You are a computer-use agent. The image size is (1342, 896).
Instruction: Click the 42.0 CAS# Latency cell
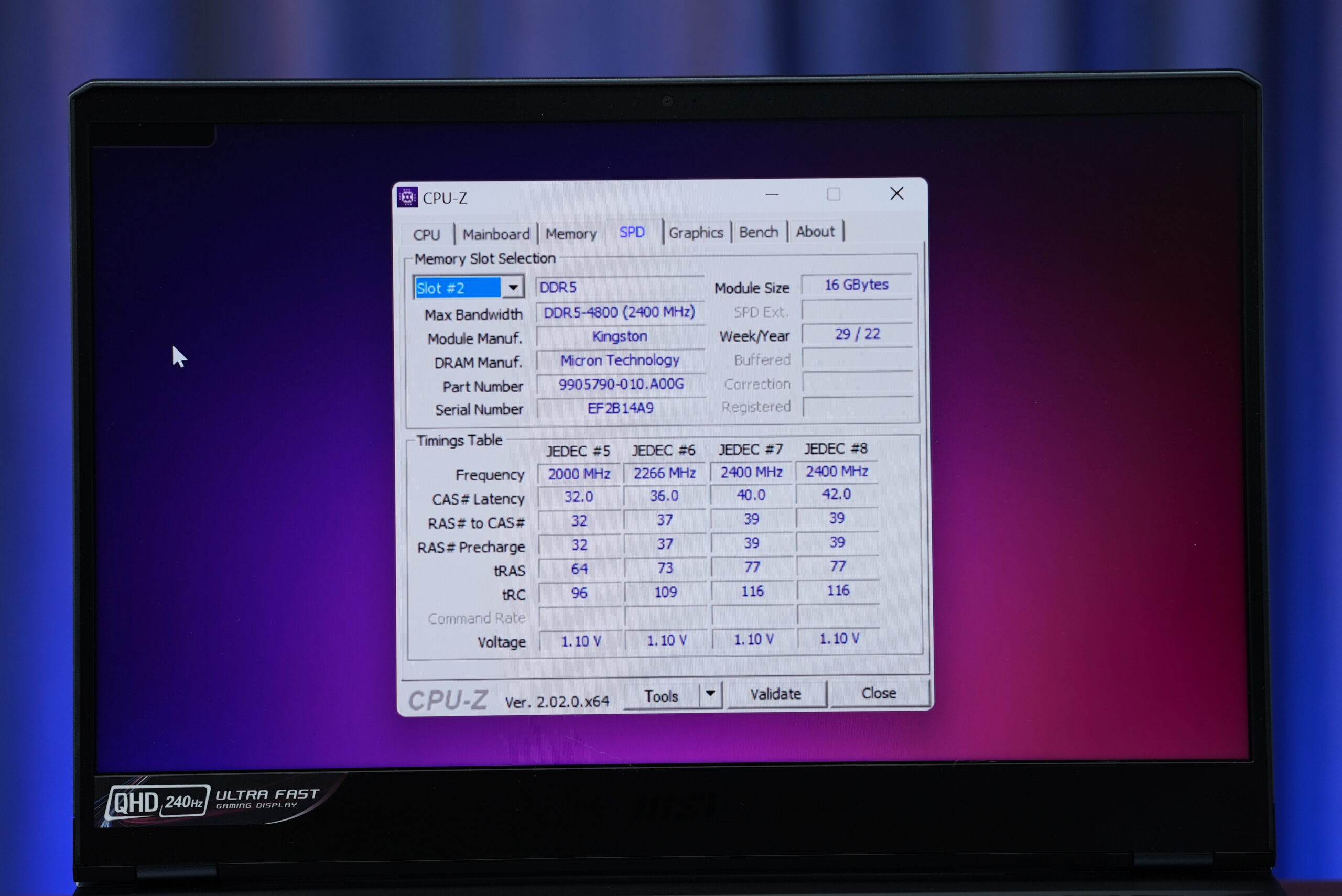837,494
